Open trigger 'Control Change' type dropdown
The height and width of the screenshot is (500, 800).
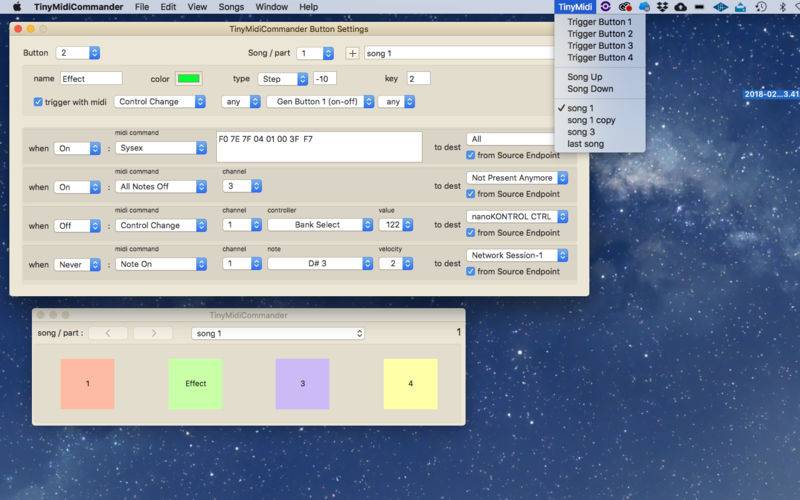[160, 102]
